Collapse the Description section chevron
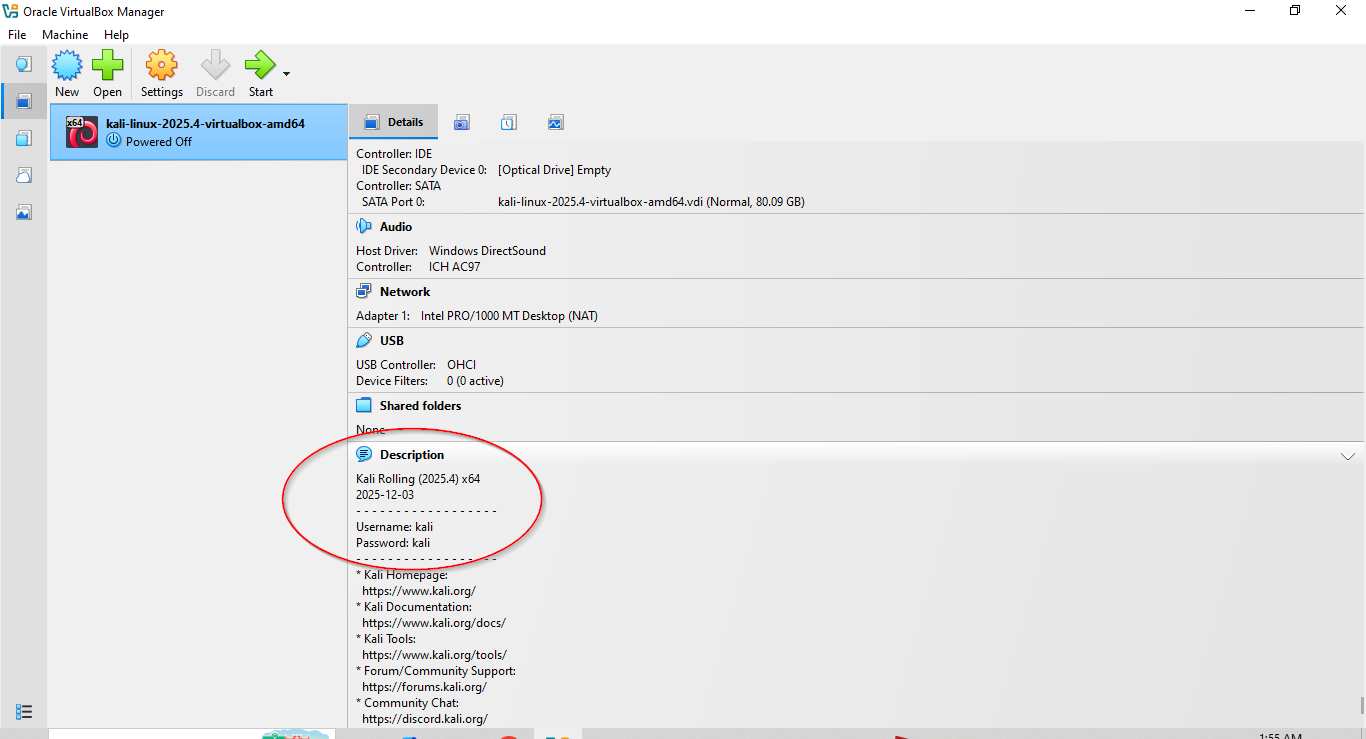 click(1347, 456)
